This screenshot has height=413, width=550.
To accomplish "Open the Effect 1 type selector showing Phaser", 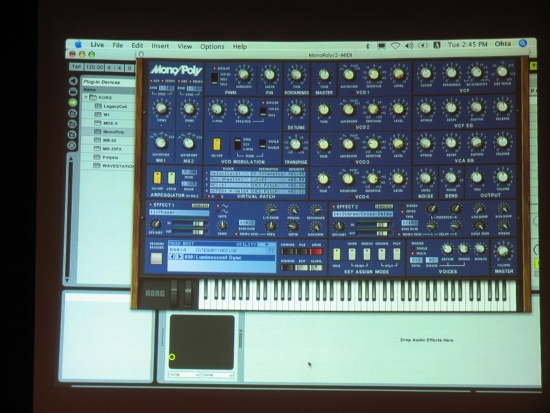I will 179,213.
